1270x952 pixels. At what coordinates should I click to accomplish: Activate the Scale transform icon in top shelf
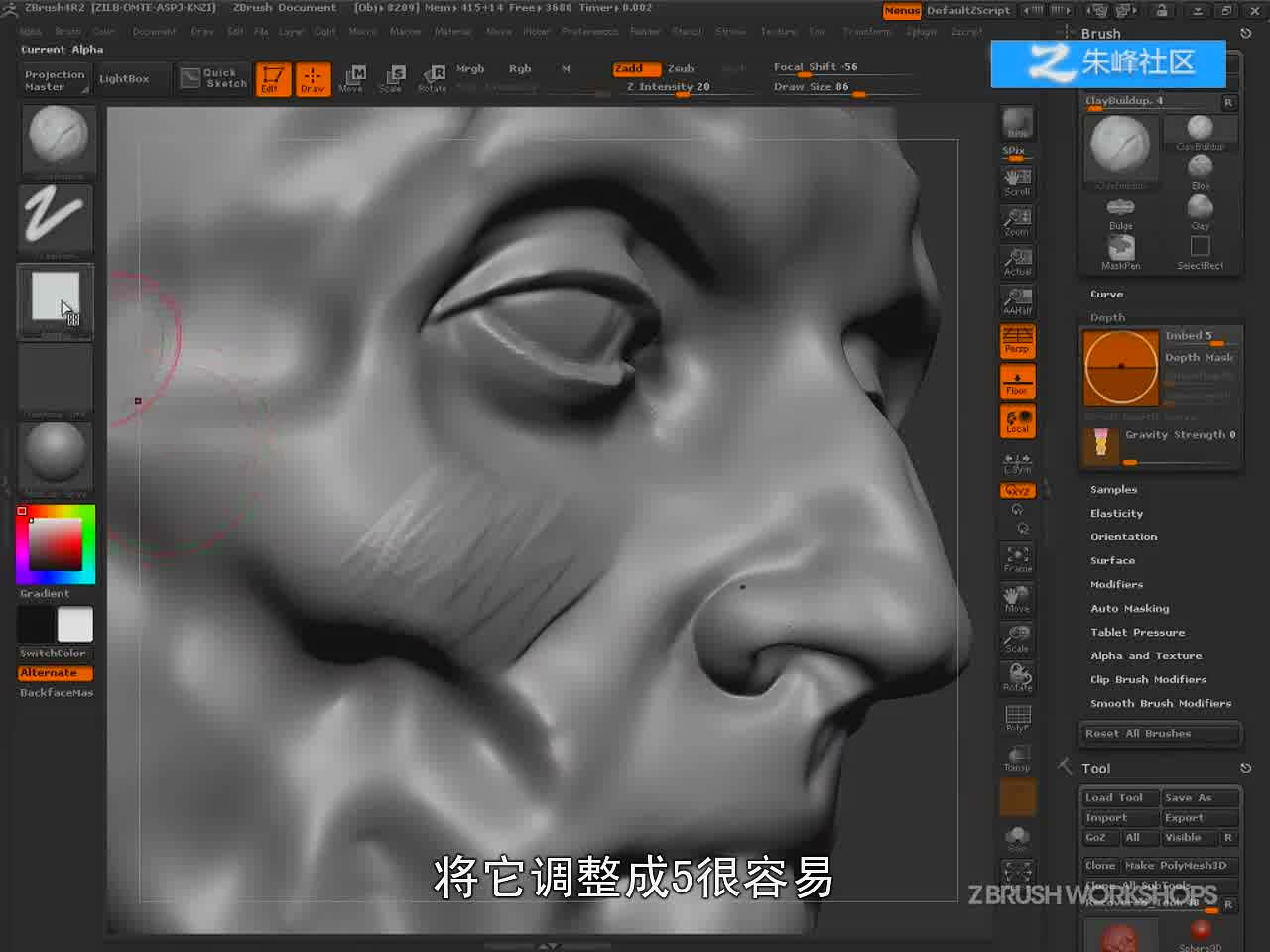click(x=391, y=78)
